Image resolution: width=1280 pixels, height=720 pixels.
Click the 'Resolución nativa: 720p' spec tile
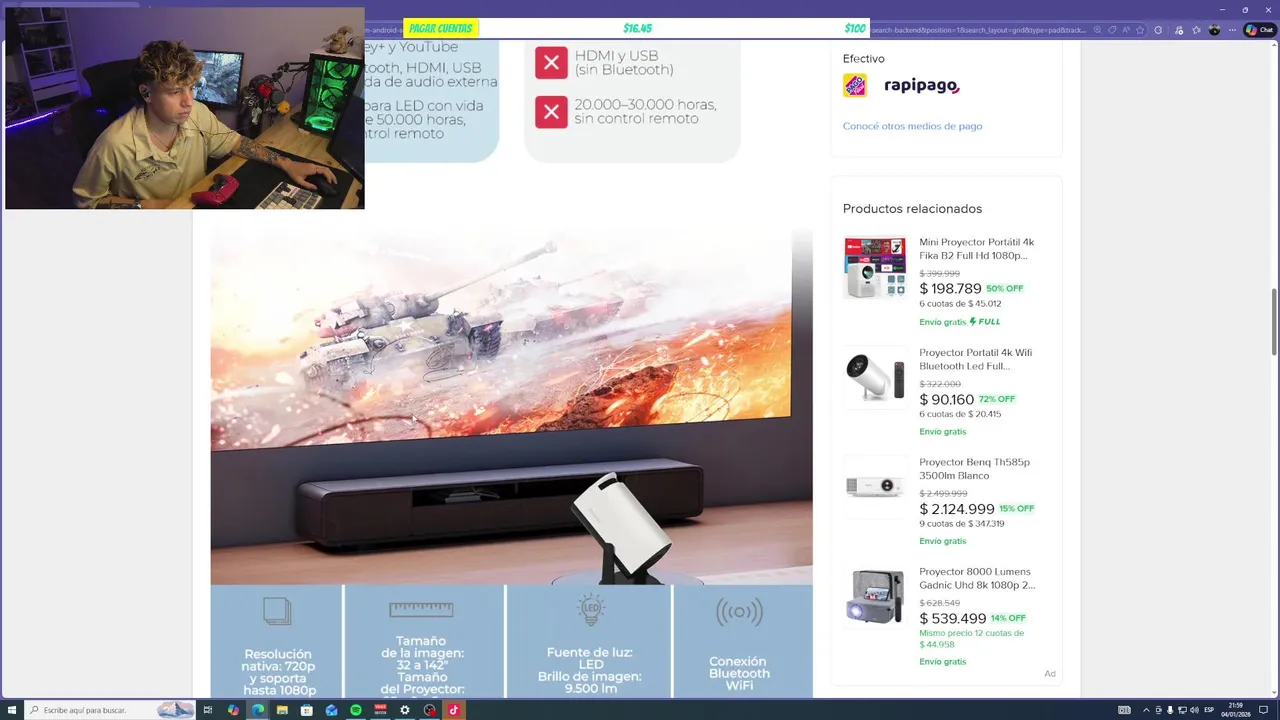pyautogui.click(x=276, y=641)
